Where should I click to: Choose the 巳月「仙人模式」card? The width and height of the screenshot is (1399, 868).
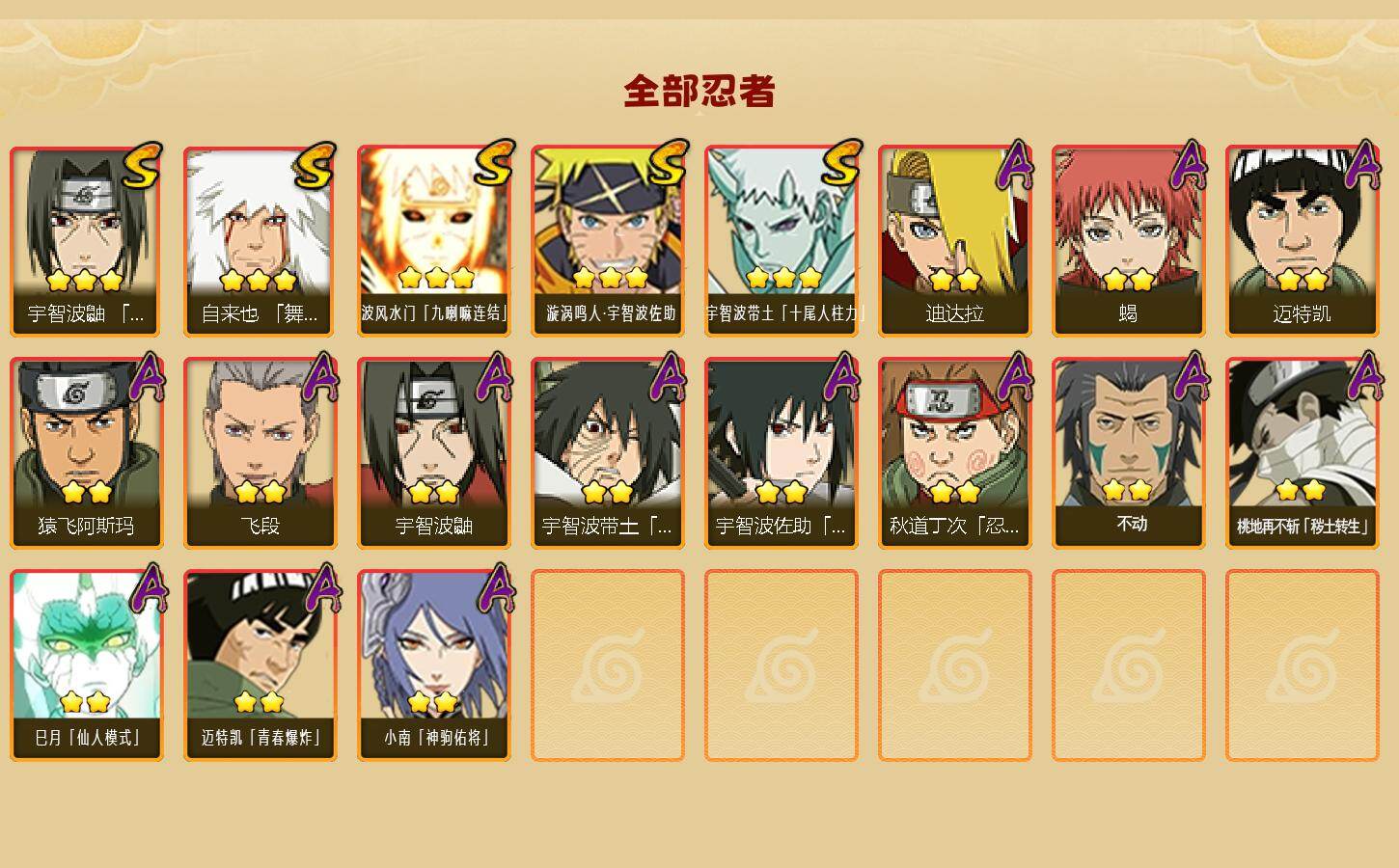(x=86, y=665)
